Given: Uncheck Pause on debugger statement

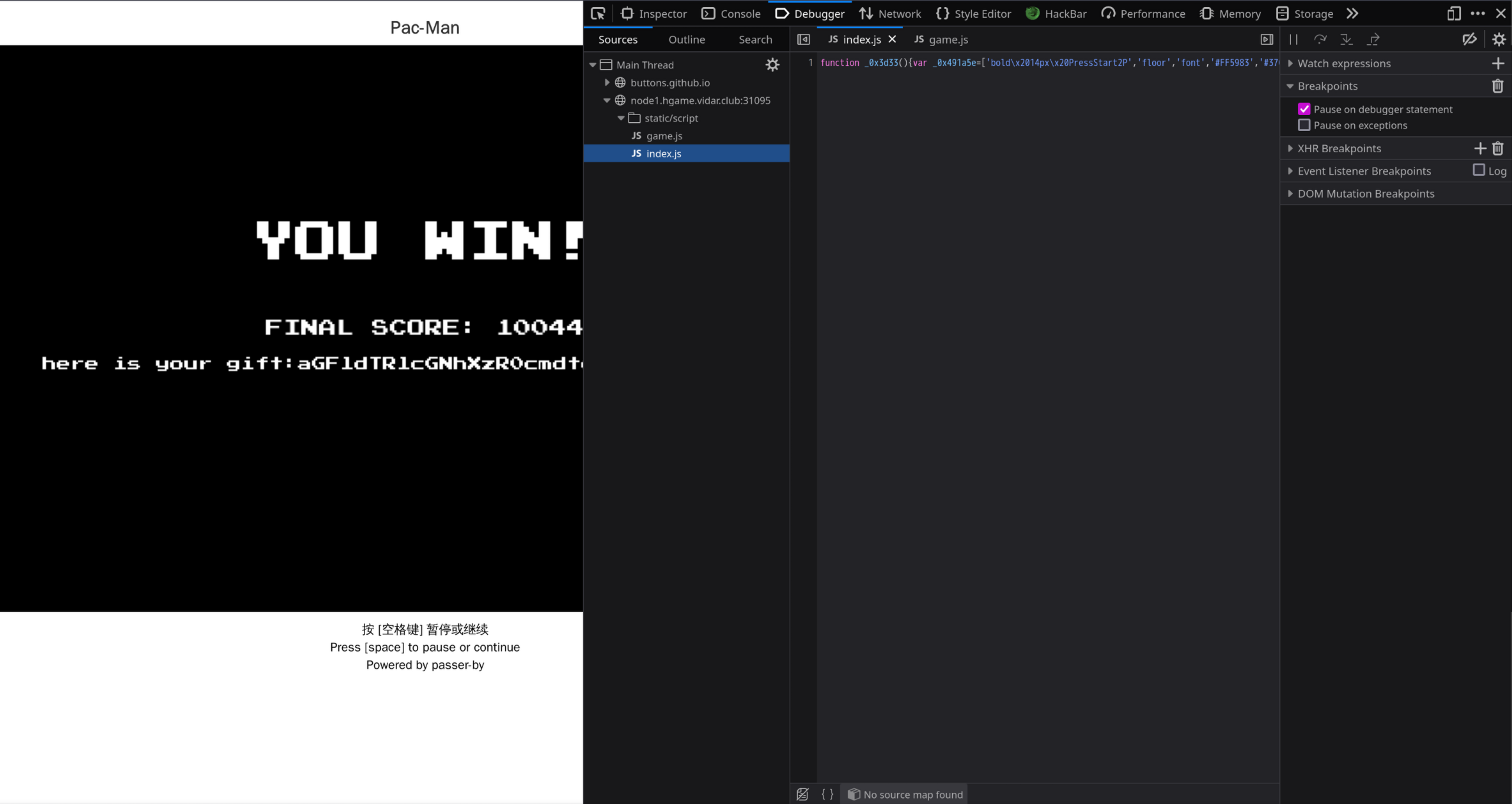Looking at the screenshot, I should (x=1304, y=109).
